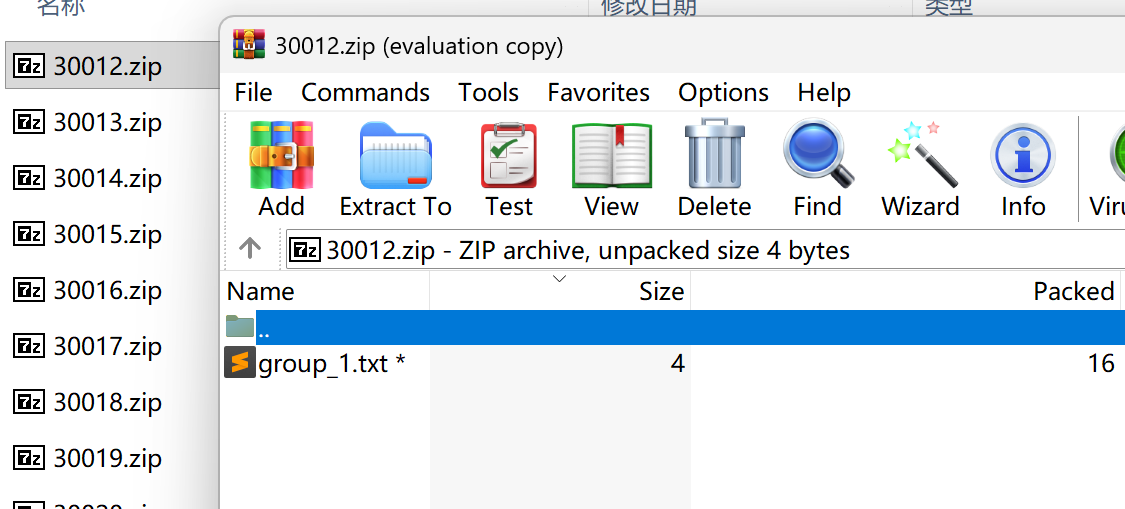Open the Find magnifier tool
This screenshot has width=1125, height=509.
pos(817,155)
